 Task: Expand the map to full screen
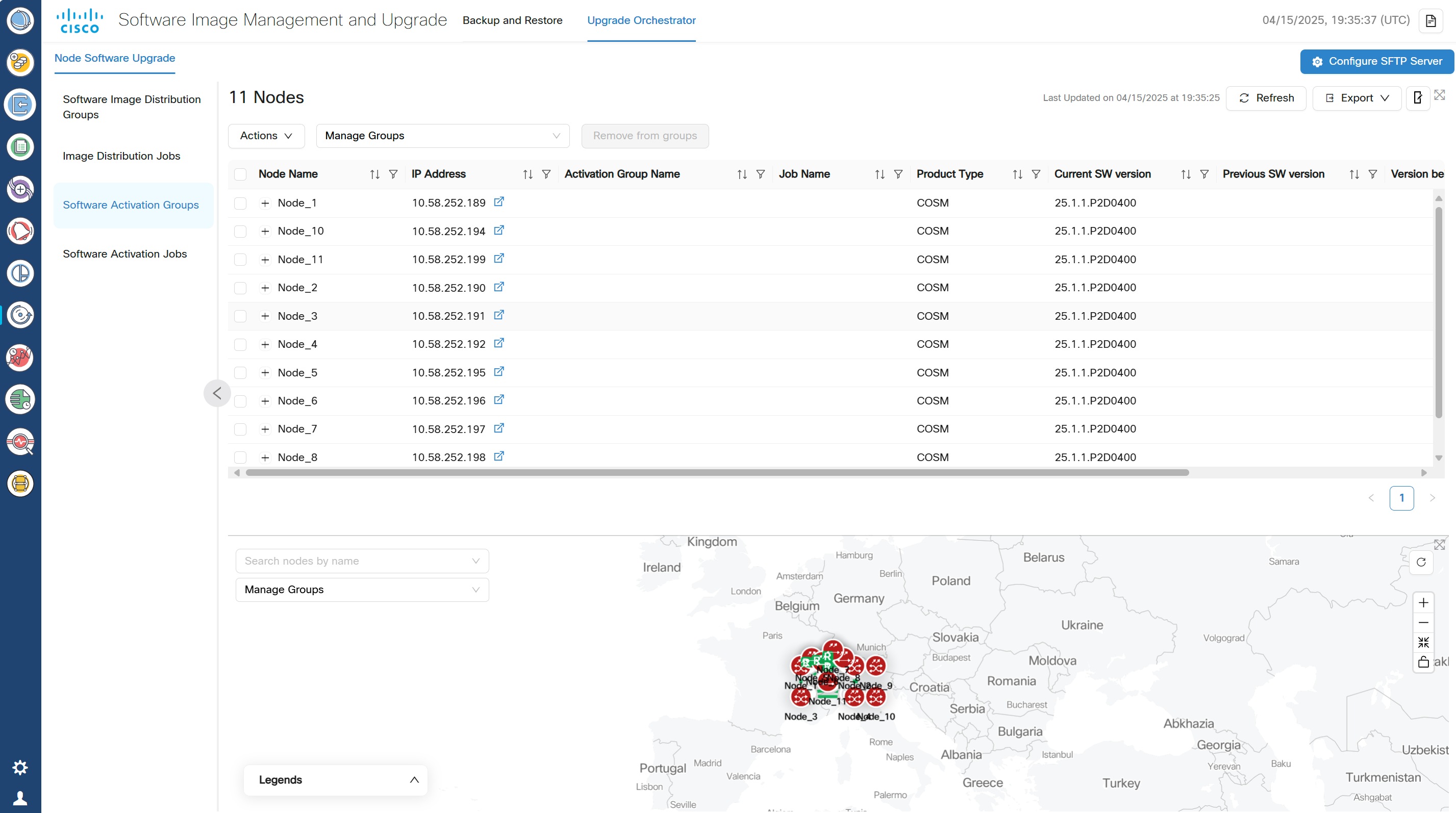(x=1440, y=545)
